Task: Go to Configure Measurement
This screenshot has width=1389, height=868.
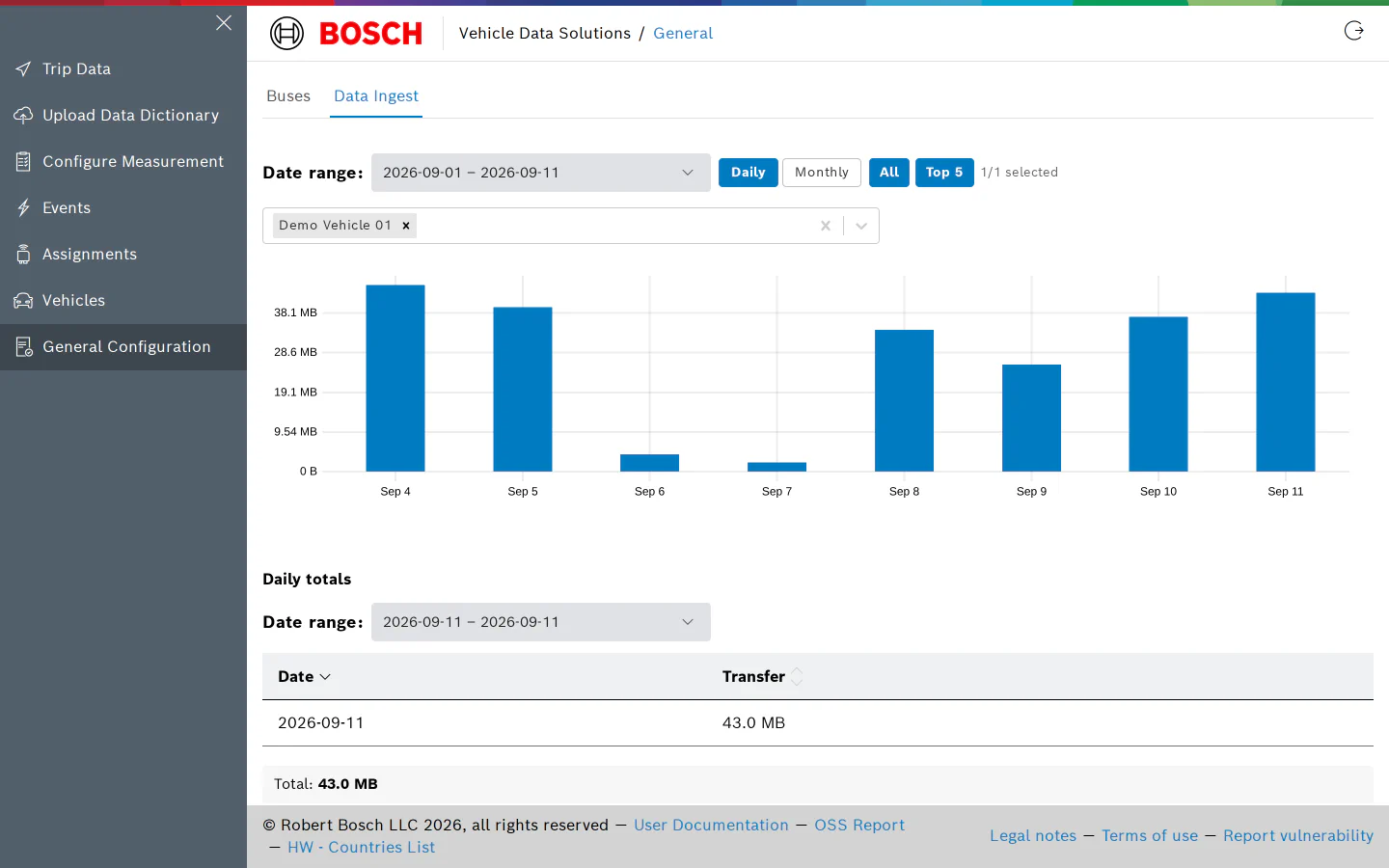Action: tap(123, 162)
